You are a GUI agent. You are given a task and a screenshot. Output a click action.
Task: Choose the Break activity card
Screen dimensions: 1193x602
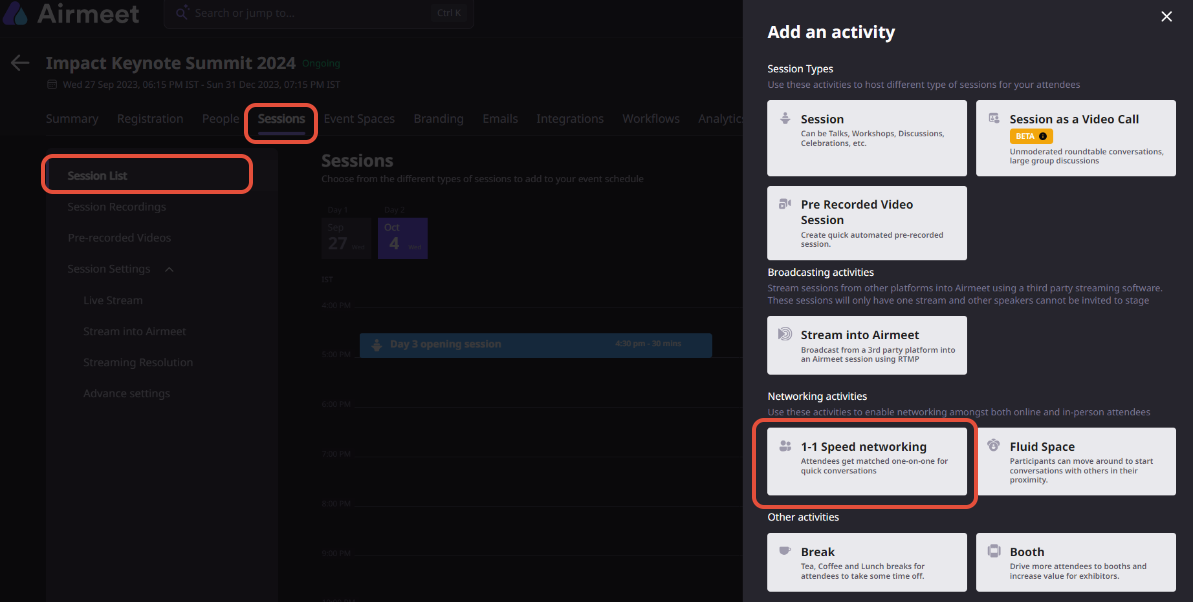[x=867, y=562]
